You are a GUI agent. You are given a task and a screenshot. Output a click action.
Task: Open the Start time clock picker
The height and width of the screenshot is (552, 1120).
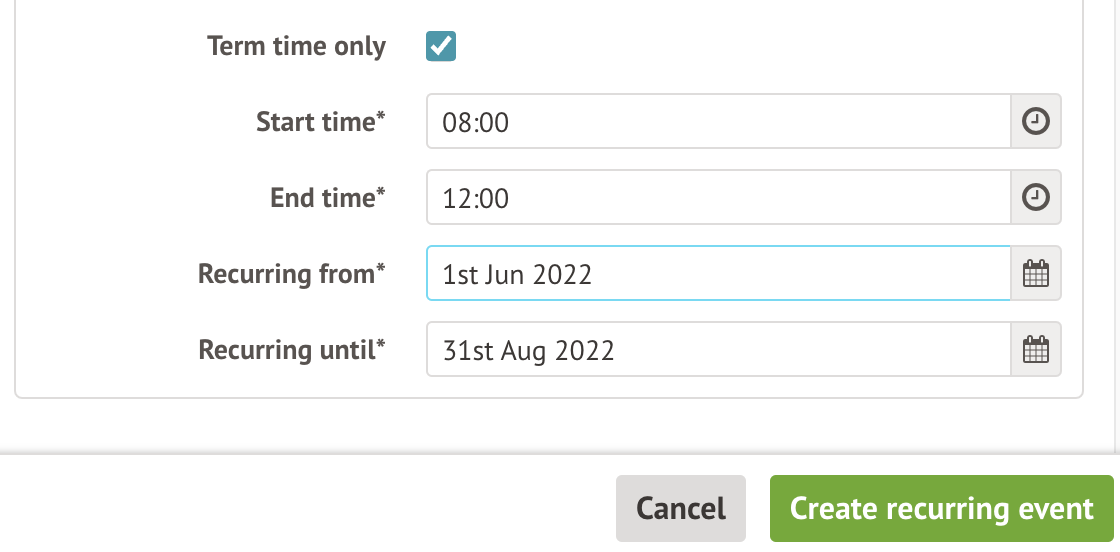[1036, 122]
